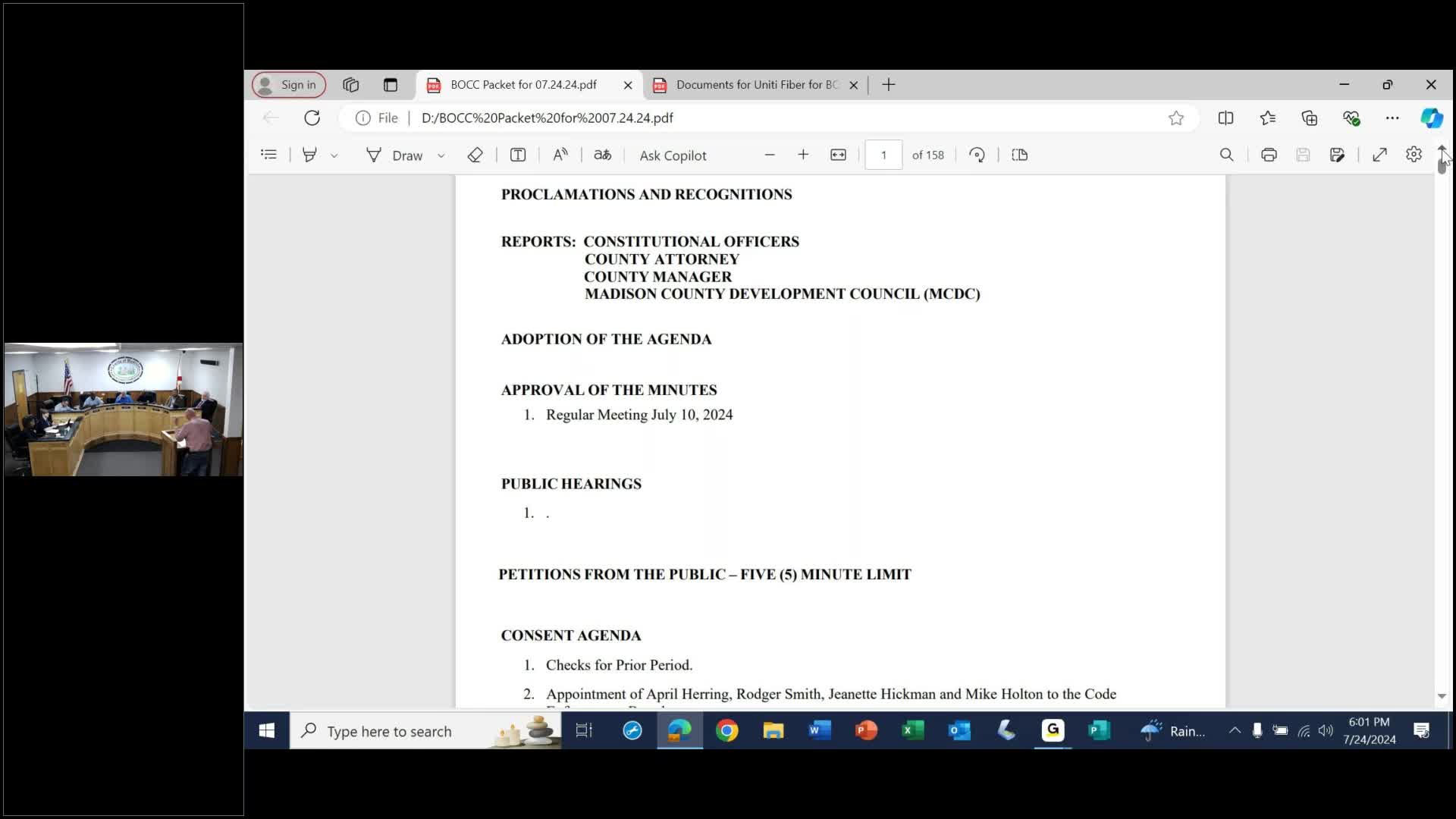Open the Find search icon in PDF toolbar

1226,155
